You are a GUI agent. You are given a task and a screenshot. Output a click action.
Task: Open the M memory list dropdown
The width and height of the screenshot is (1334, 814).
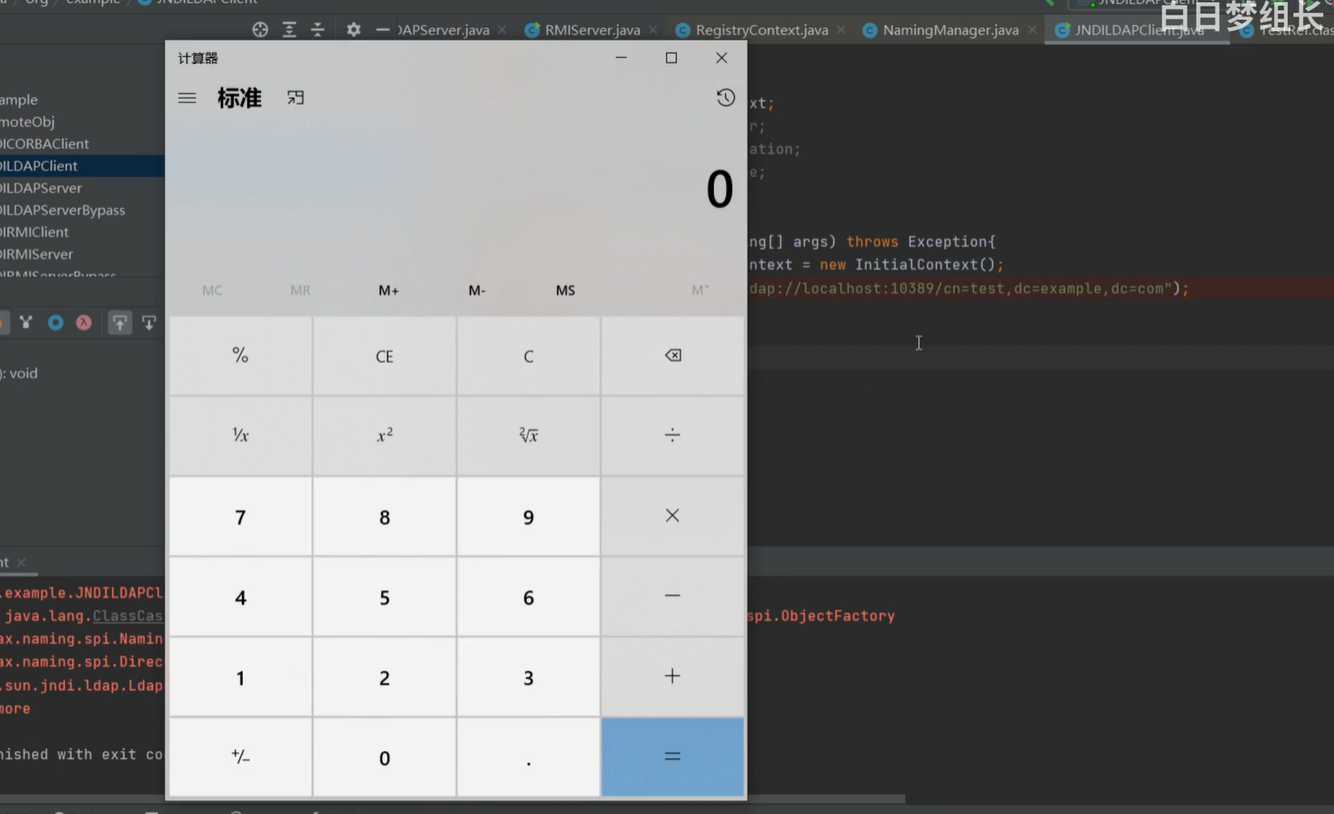pos(700,290)
